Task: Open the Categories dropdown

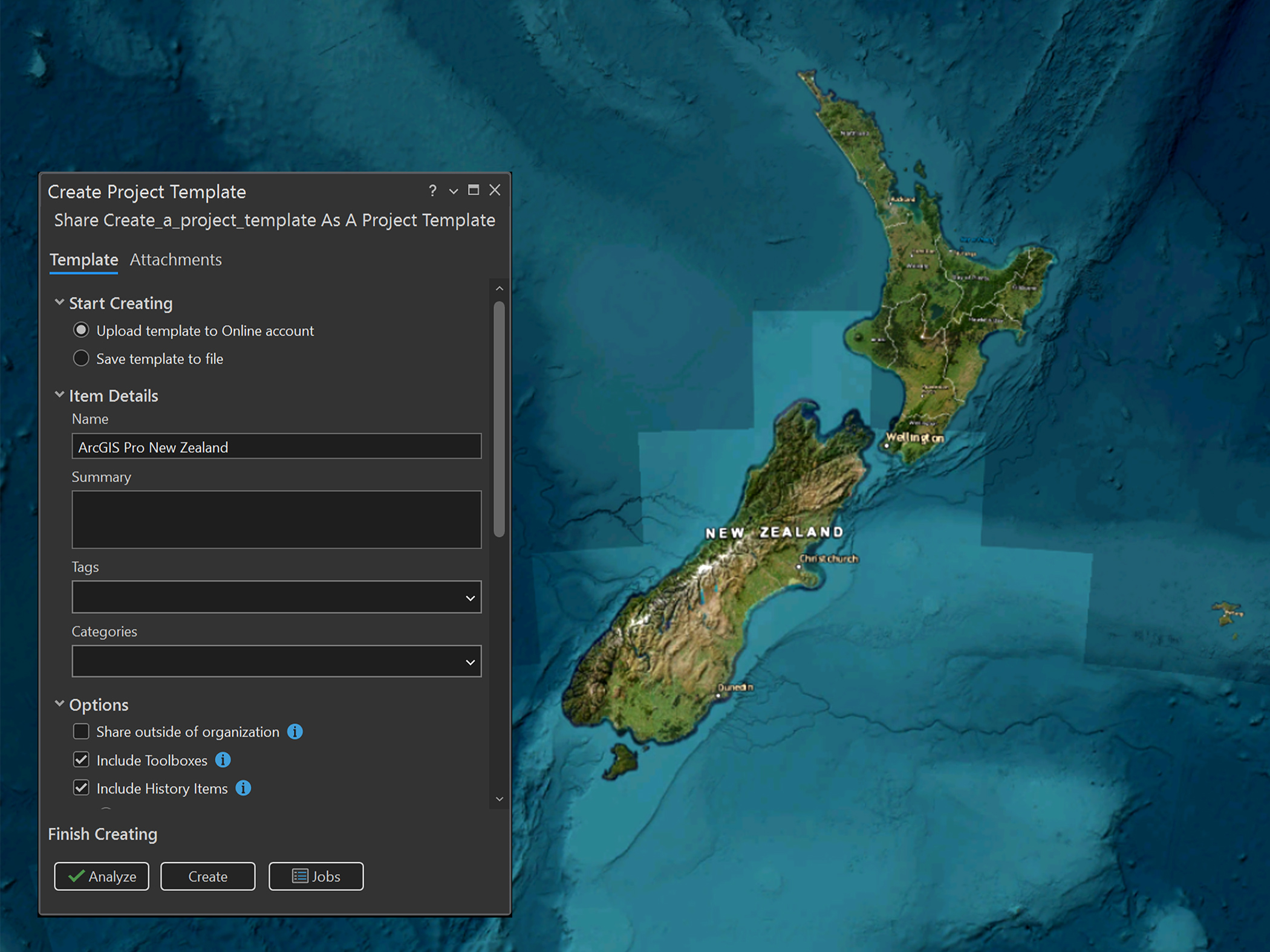Action: coord(471,661)
